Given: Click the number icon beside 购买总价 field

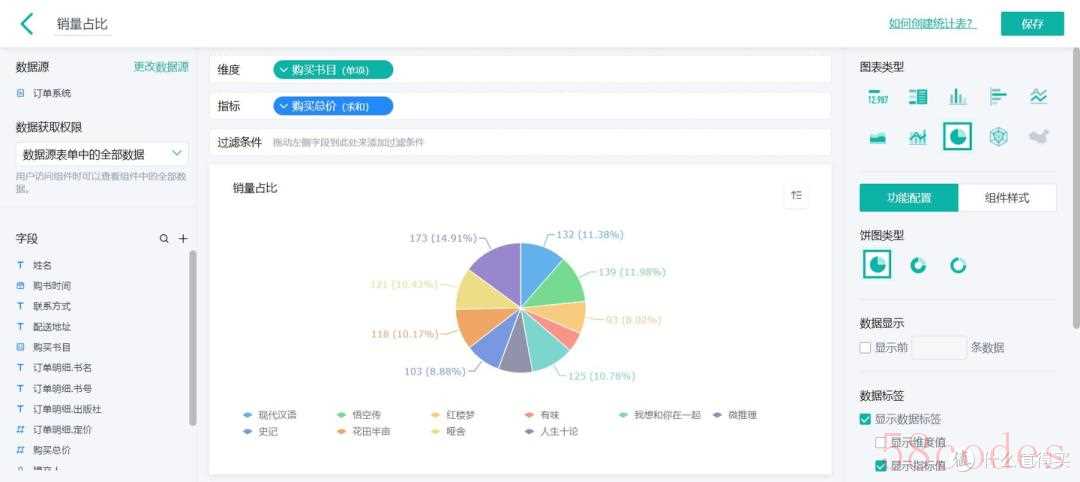Looking at the screenshot, I should tap(20, 450).
